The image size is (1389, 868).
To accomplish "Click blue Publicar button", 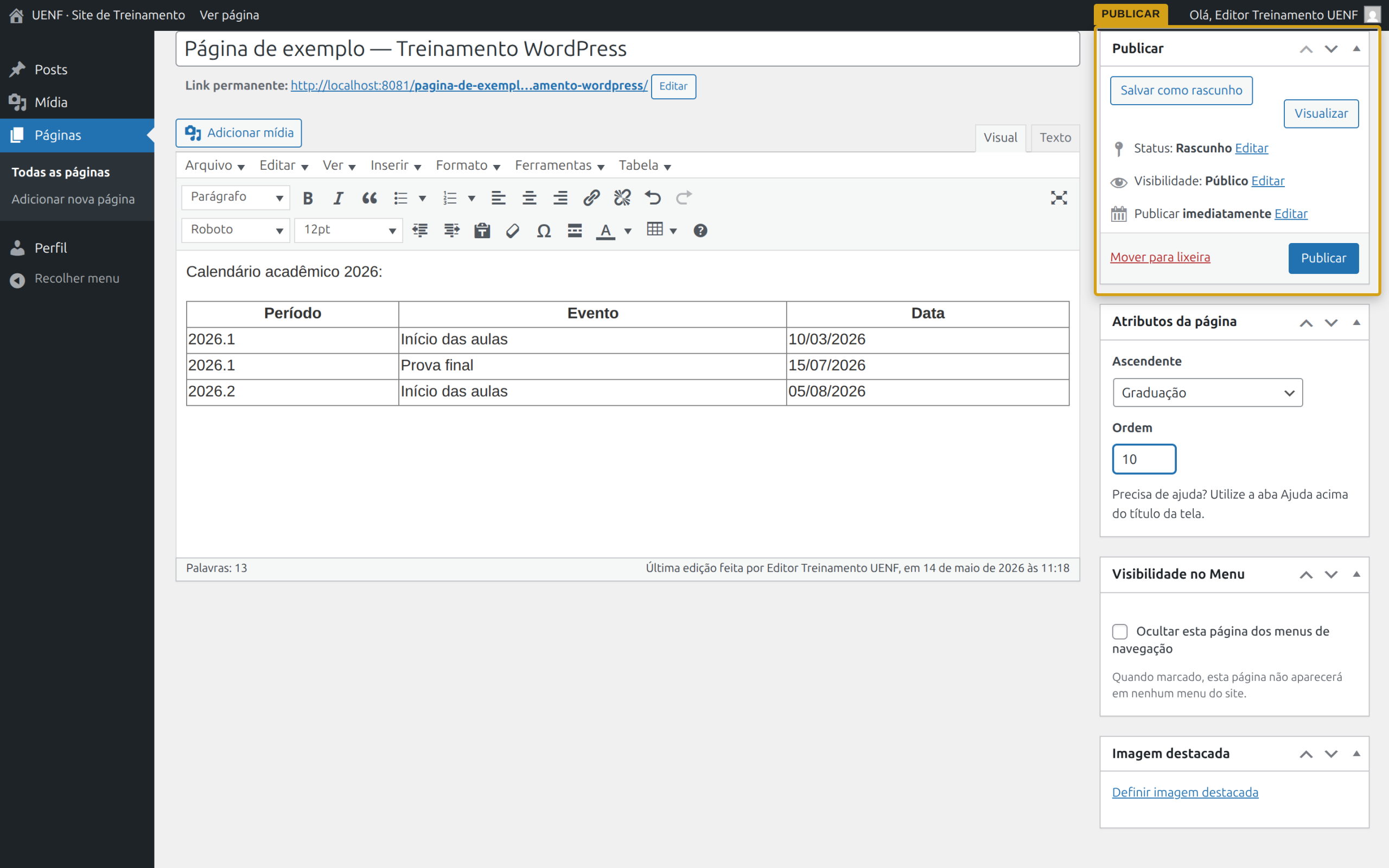I will 1323,258.
